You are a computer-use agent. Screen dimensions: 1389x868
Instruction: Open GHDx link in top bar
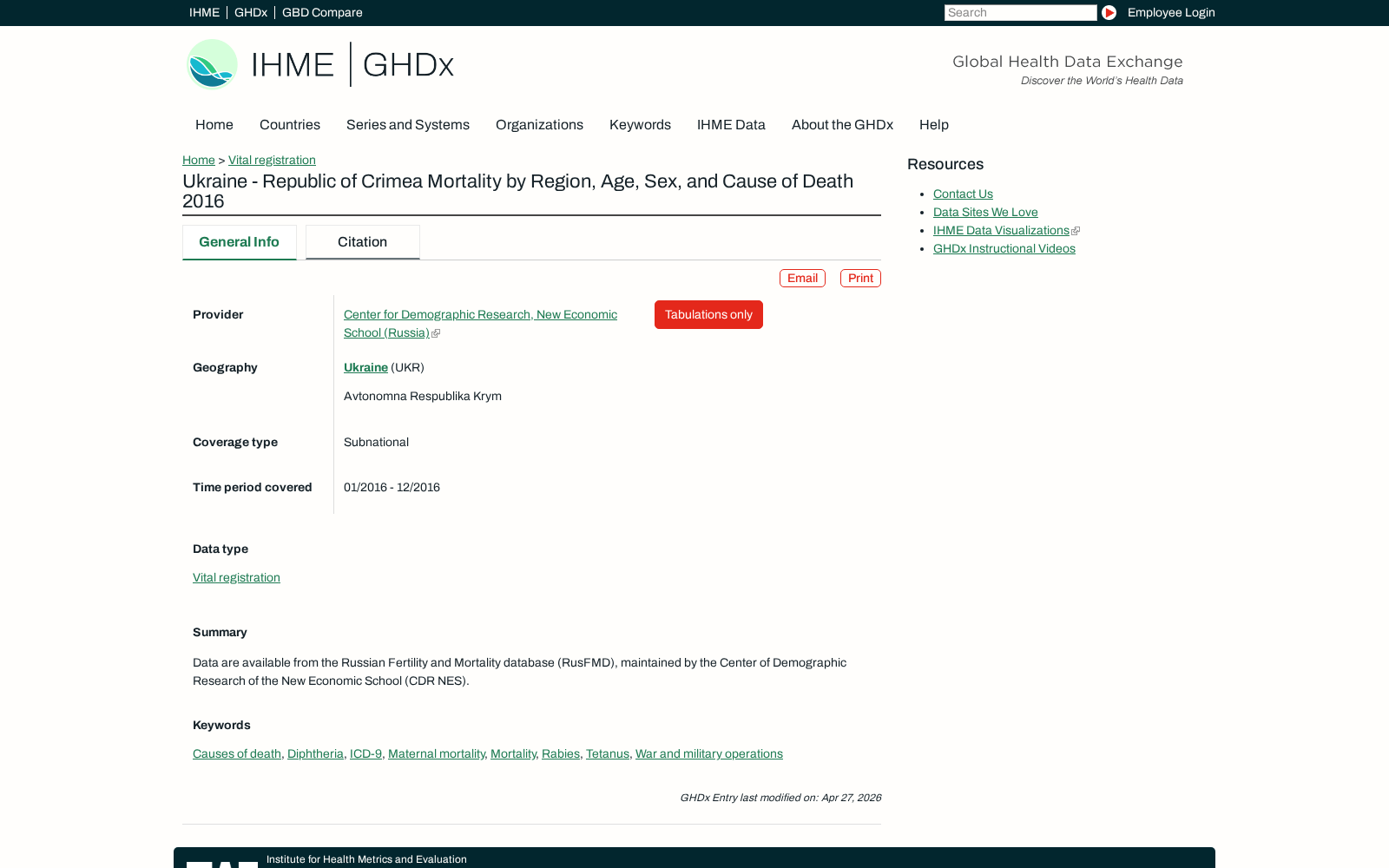[x=251, y=12]
